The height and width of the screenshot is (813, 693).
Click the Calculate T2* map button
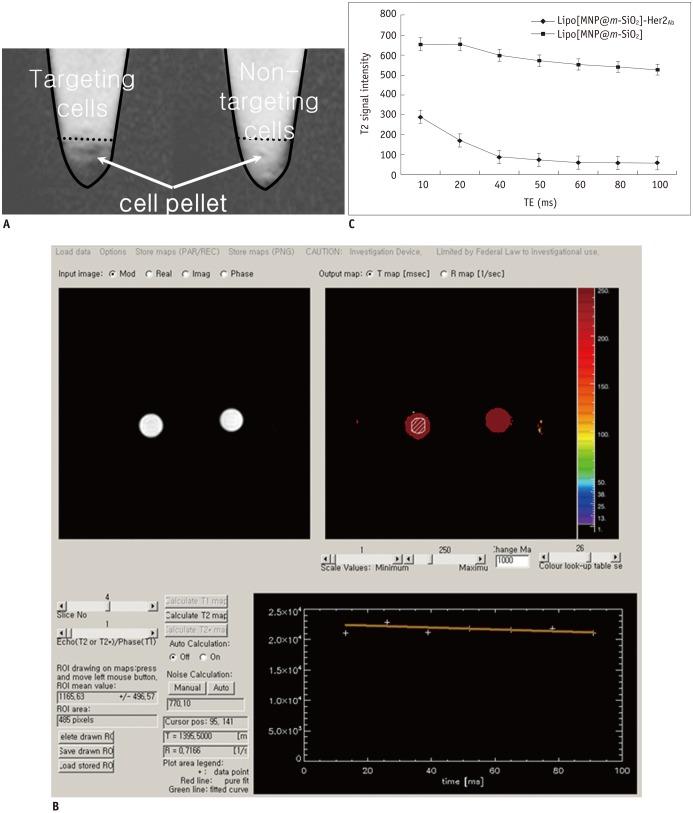click(196, 630)
